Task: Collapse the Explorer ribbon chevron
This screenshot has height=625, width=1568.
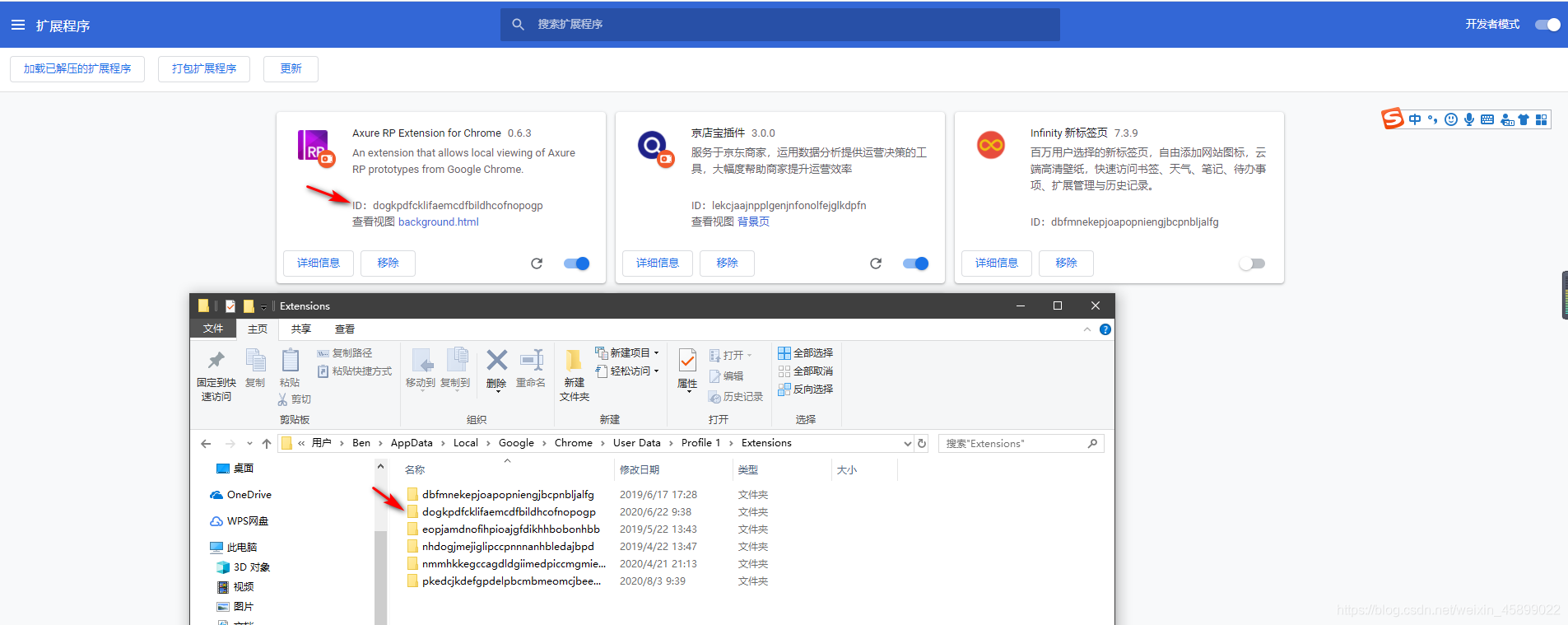Action: coord(1087,329)
